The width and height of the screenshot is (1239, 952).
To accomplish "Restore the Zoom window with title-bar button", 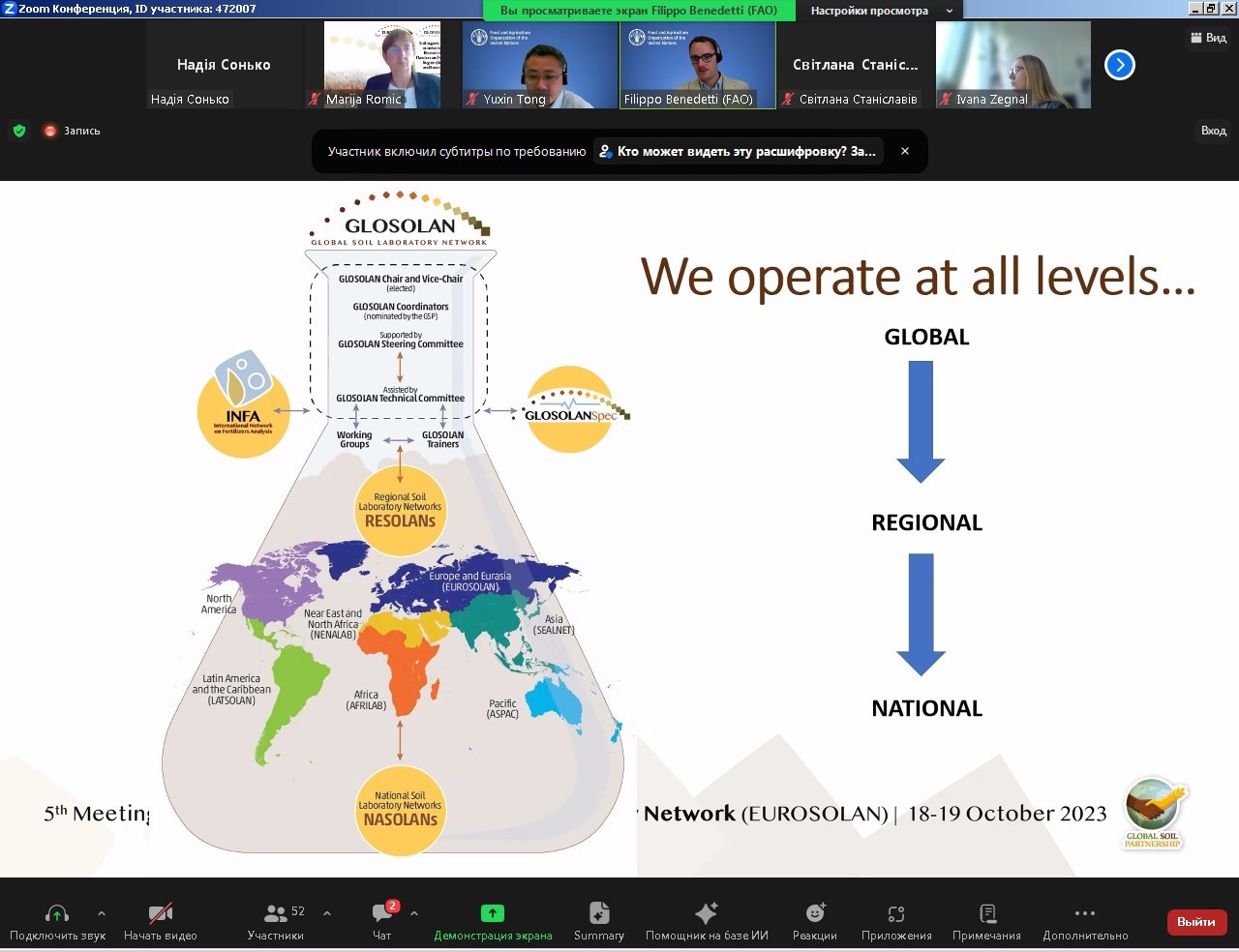I will click(1210, 9).
